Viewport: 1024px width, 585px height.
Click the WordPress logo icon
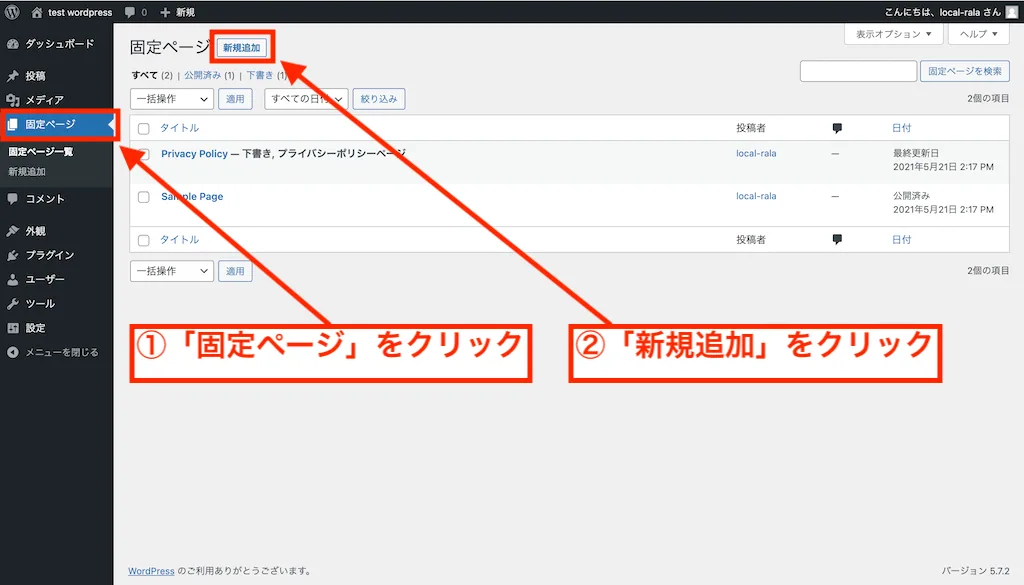point(12,12)
